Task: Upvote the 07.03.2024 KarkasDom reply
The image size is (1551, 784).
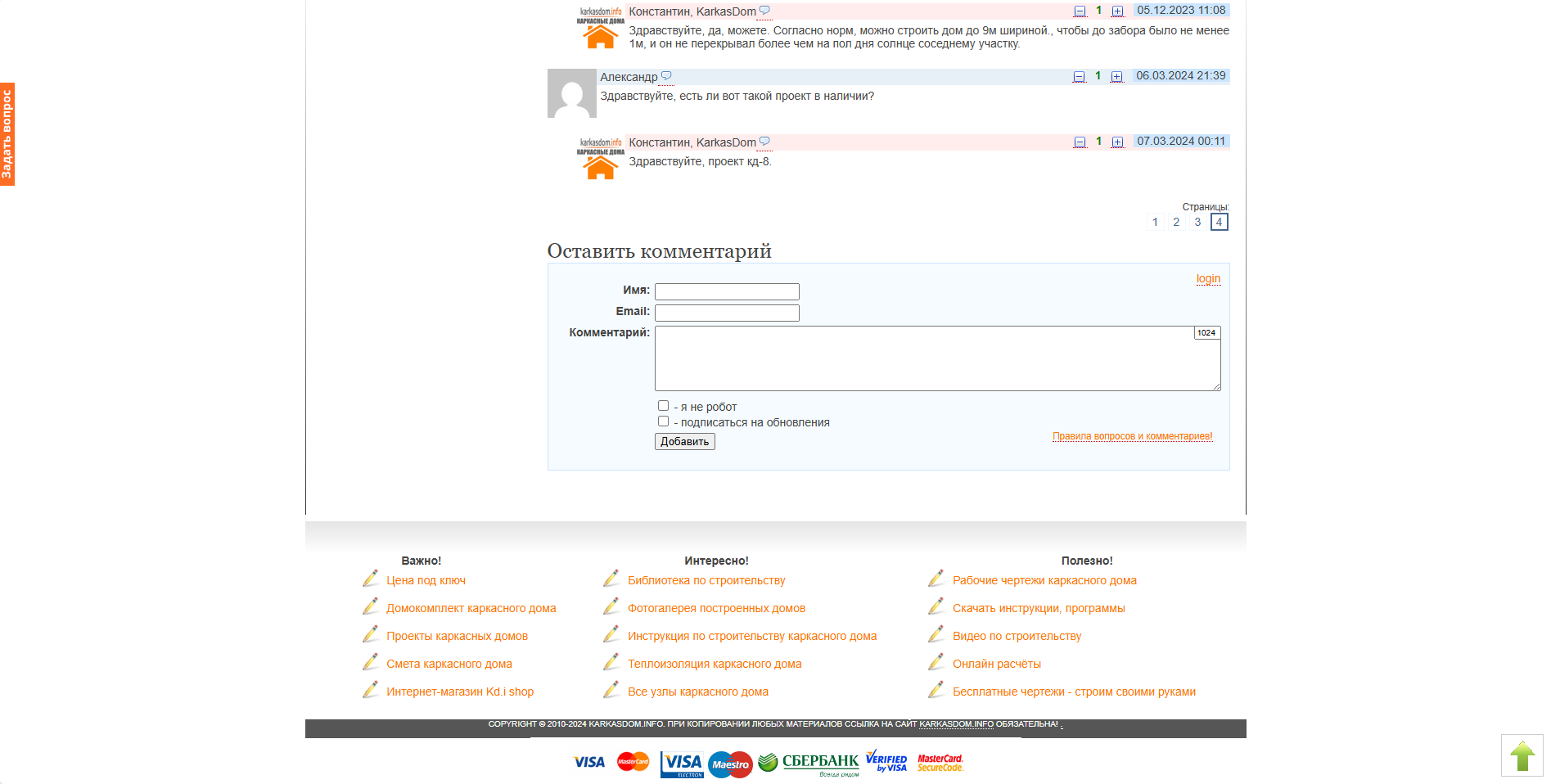Action: pos(1117,142)
